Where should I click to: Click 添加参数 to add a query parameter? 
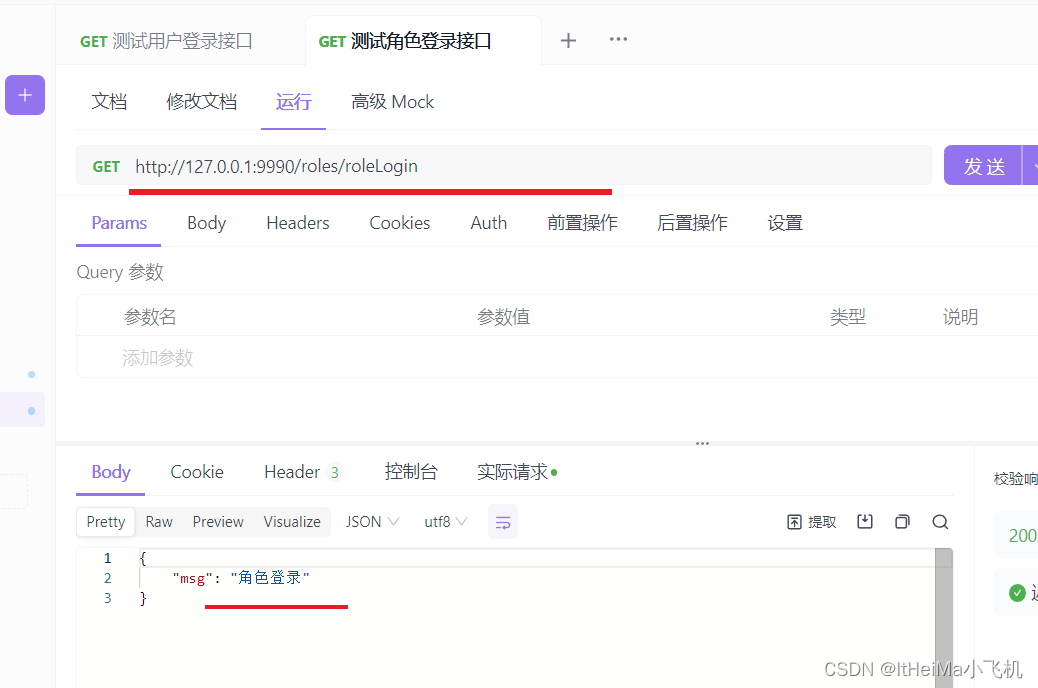pos(157,357)
